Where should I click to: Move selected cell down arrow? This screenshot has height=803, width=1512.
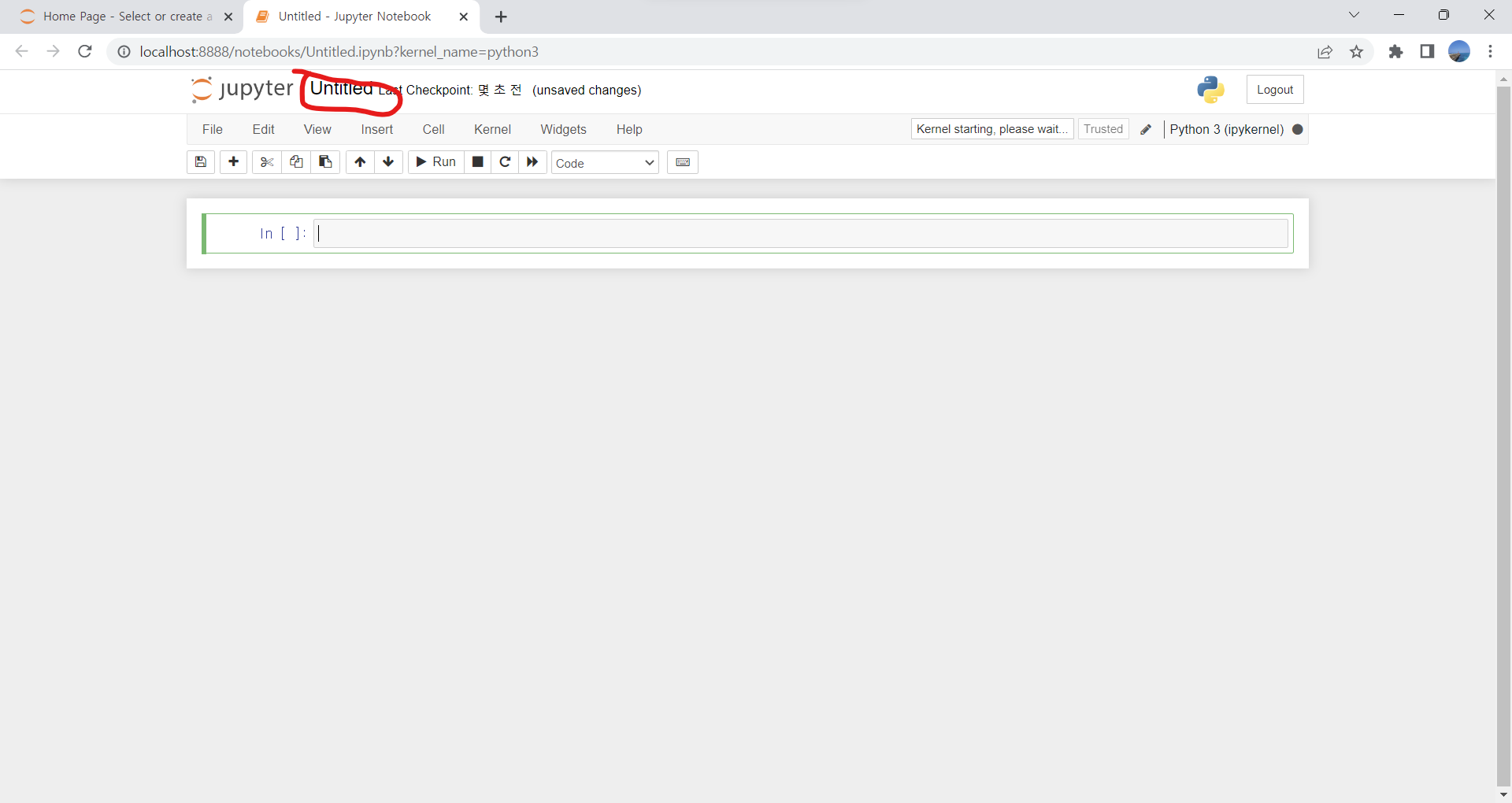pos(388,162)
